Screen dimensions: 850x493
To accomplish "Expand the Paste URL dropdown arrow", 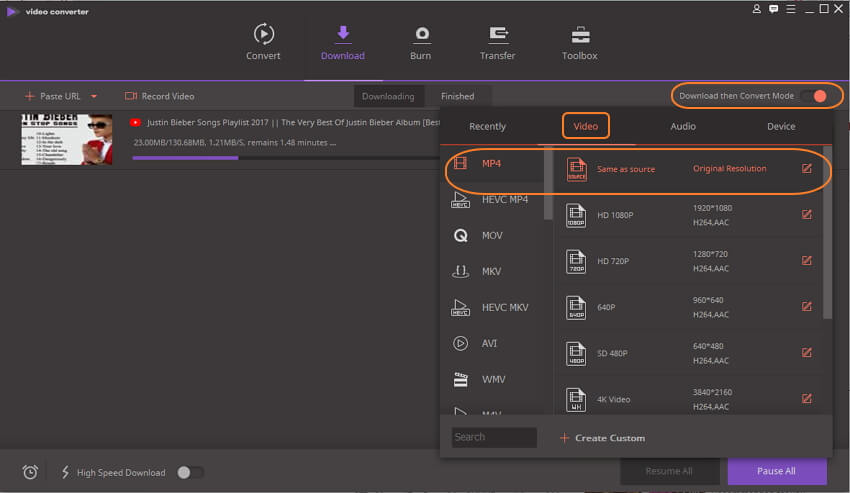I will click(94, 96).
